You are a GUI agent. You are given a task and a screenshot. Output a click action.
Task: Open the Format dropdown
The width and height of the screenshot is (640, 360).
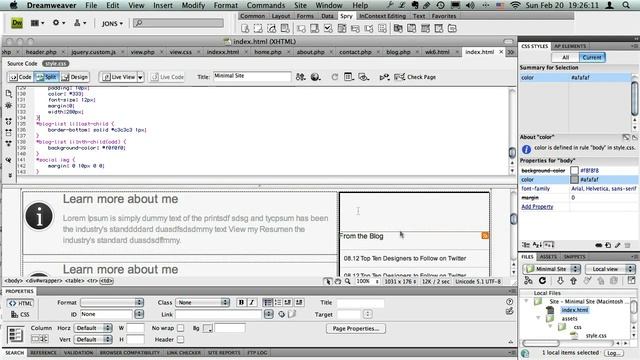click(112, 302)
